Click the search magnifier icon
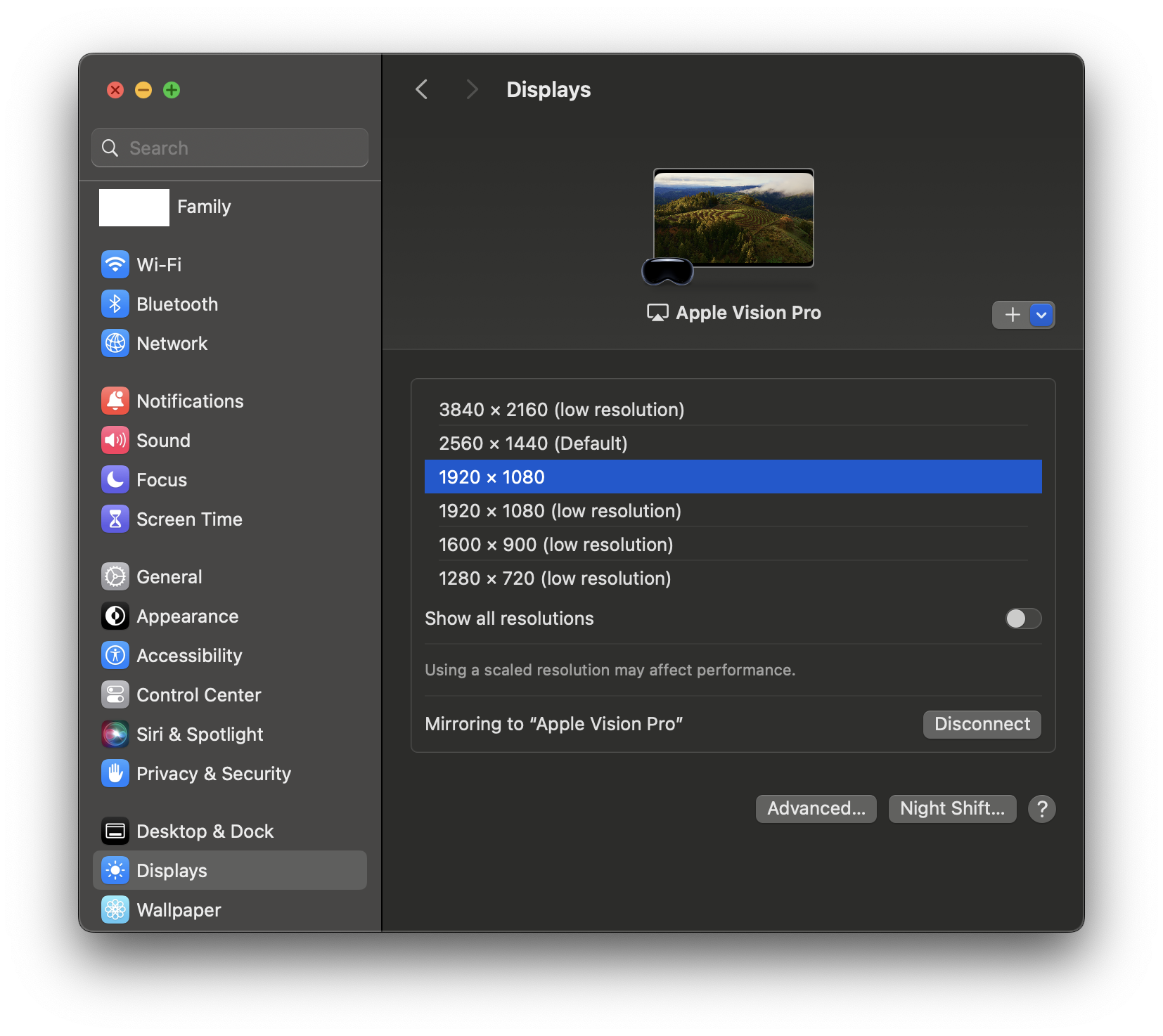 tap(110, 148)
